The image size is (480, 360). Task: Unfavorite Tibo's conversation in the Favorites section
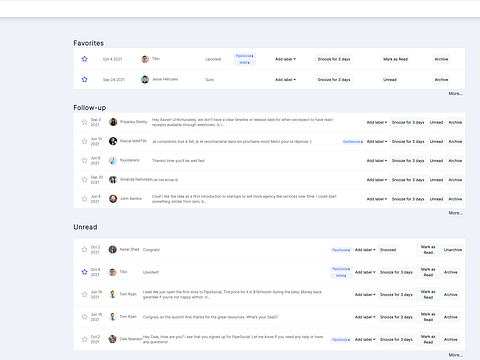click(x=84, y=59)
